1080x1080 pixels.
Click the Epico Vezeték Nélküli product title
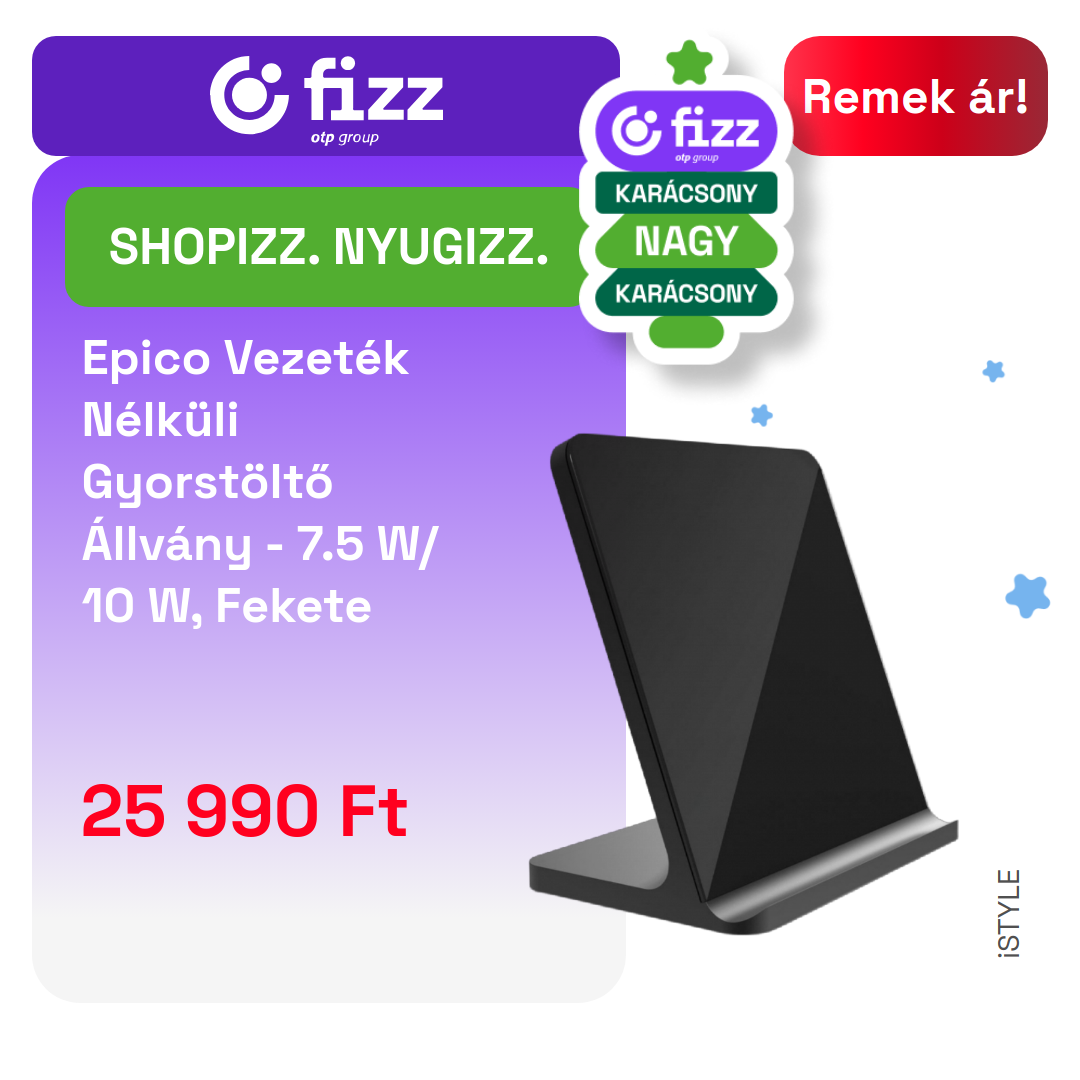tap(246, 388)
